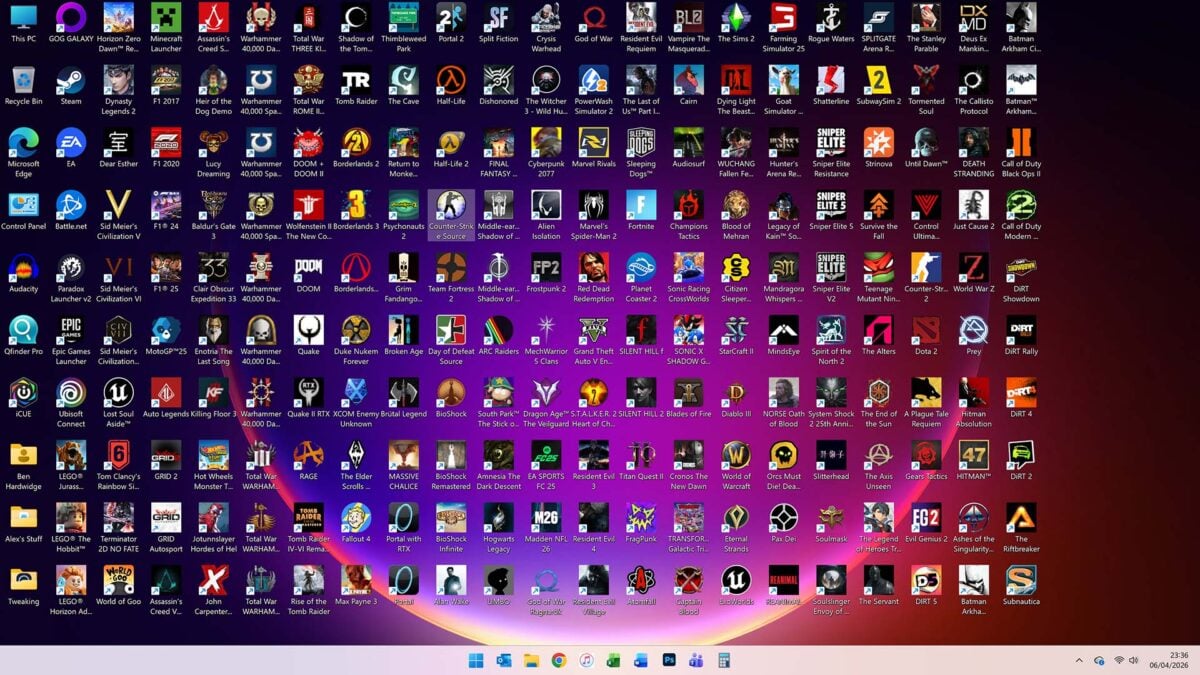Open Microsoft Teams from the taskbar

696,660
